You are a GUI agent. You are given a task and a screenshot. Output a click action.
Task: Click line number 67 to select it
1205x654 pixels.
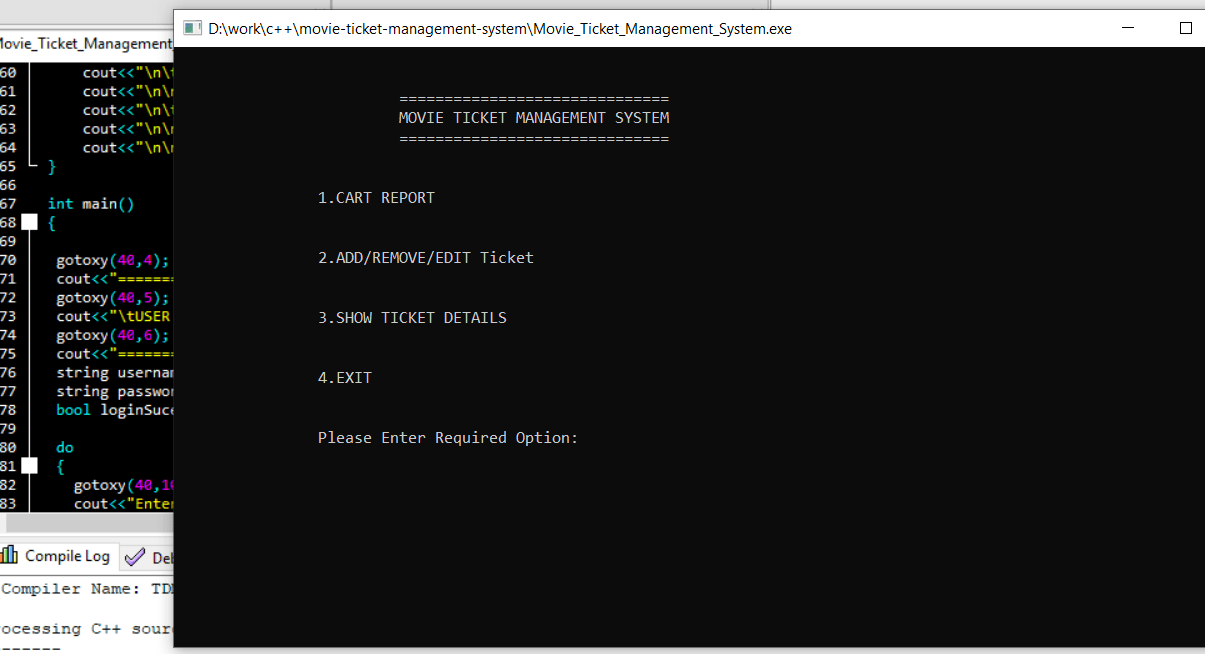[12, 203]
